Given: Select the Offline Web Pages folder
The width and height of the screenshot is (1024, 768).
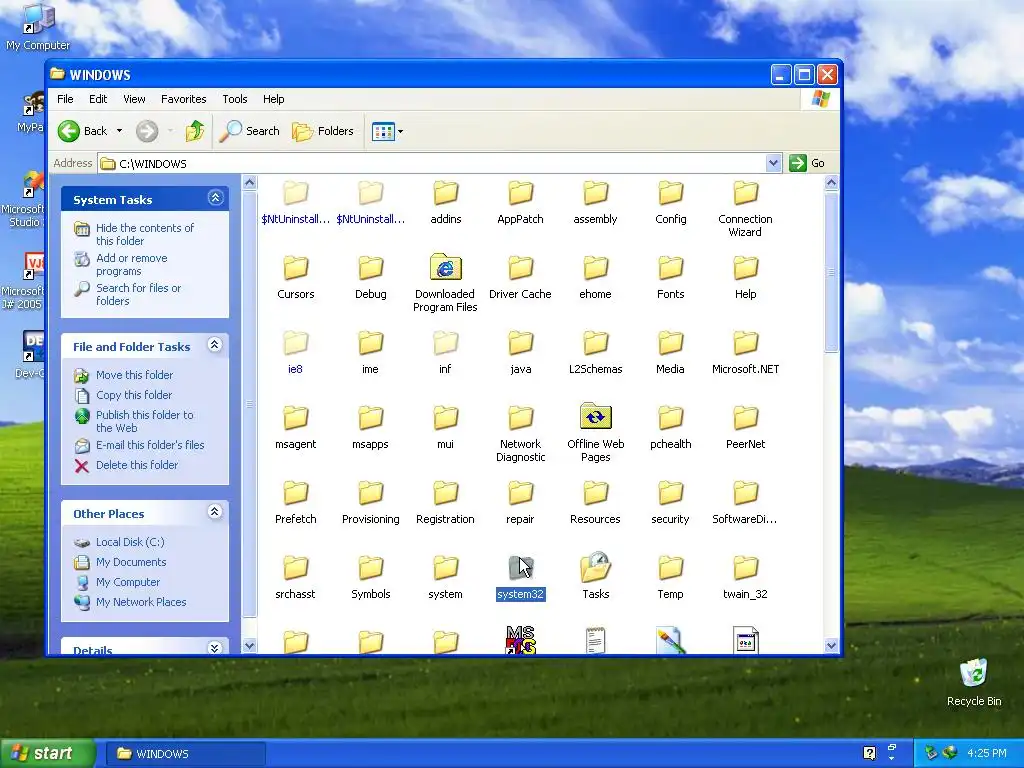Looking at the screenshot, I should coord(596,433).
